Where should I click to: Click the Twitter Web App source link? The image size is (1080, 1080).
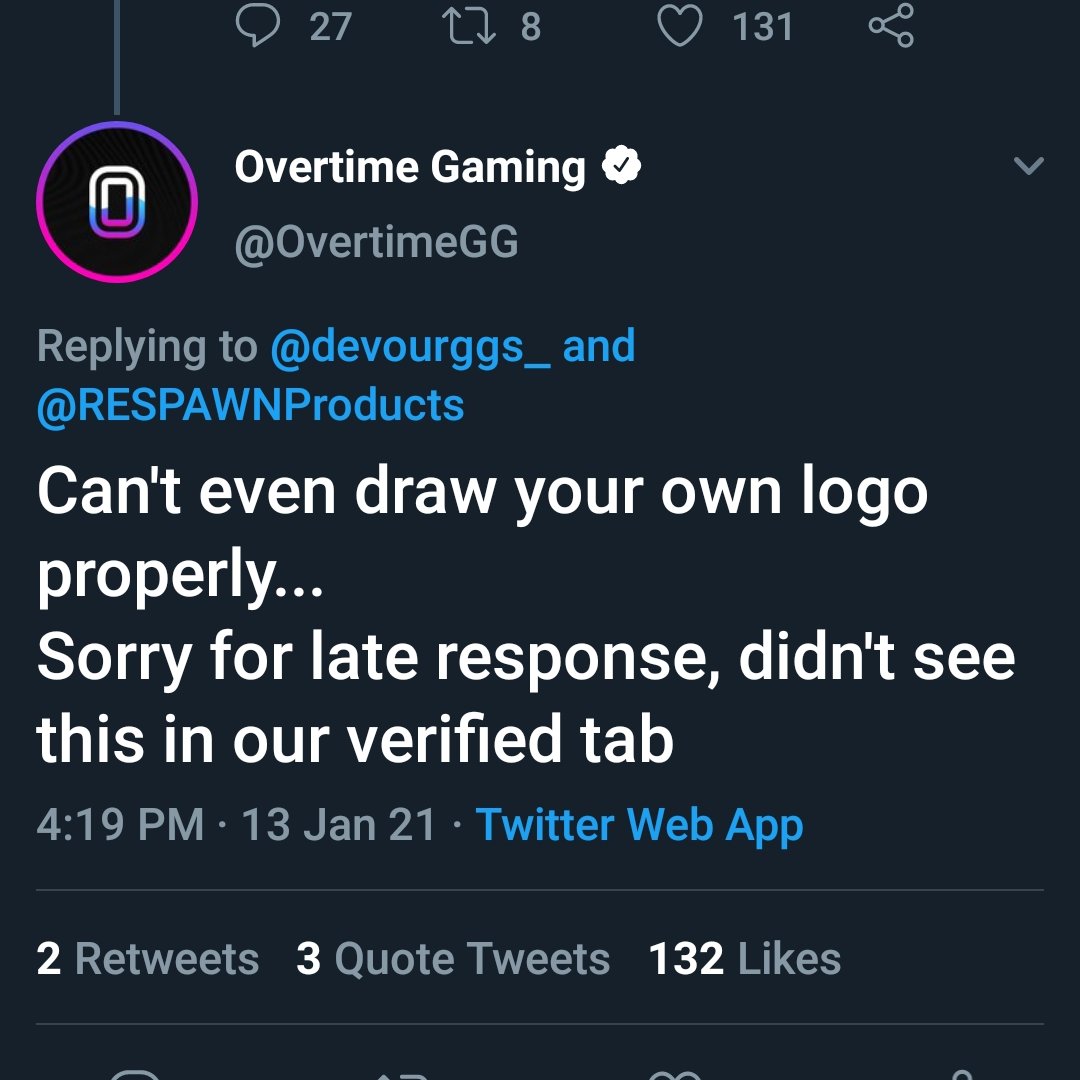tap(639, 826)
